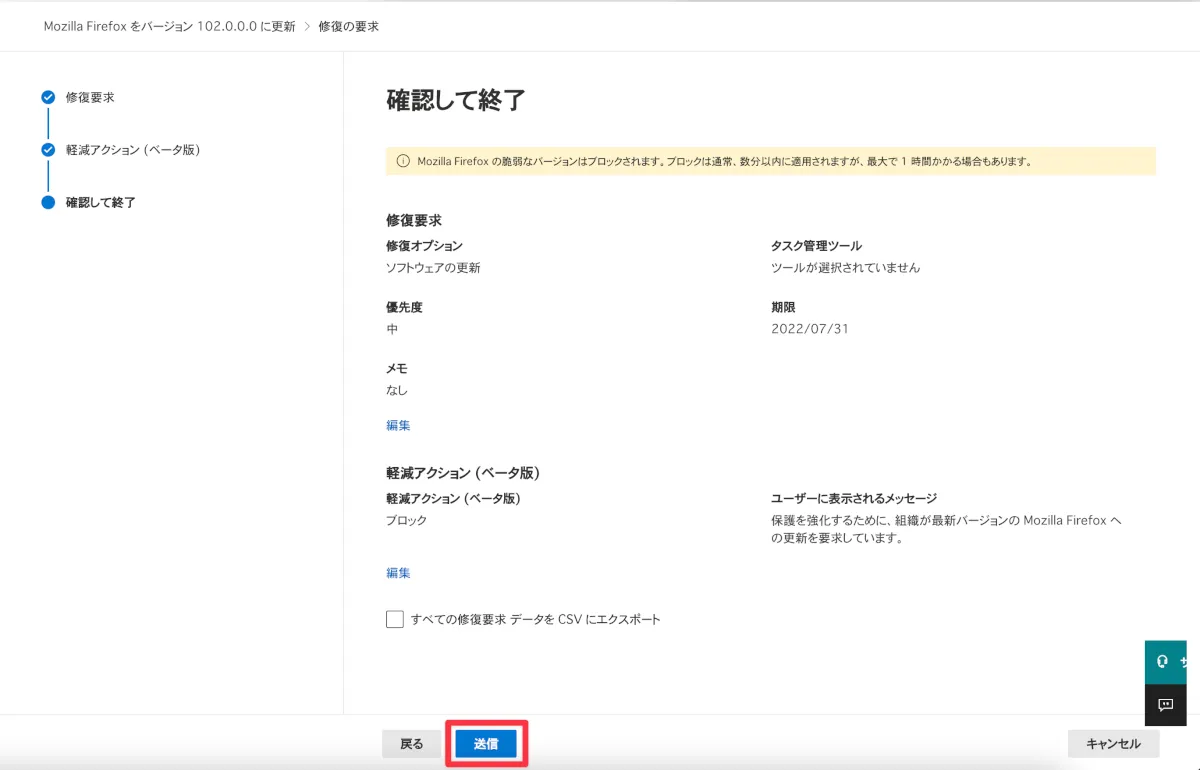Click the completed checkmark icon for 修復要求 step
The image size is (1200, 770).
pyautogui.click(x=48, y=97)
